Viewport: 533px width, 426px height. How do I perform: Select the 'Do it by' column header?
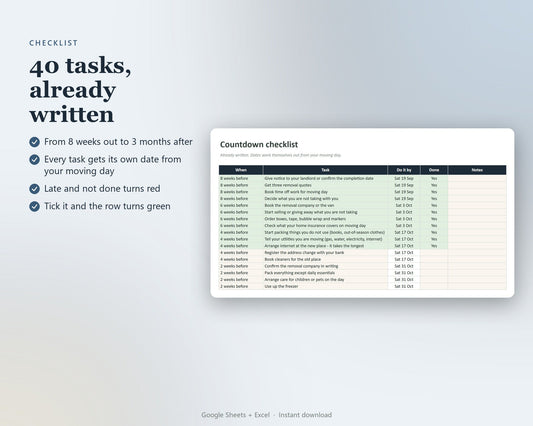tap(404, 170)
